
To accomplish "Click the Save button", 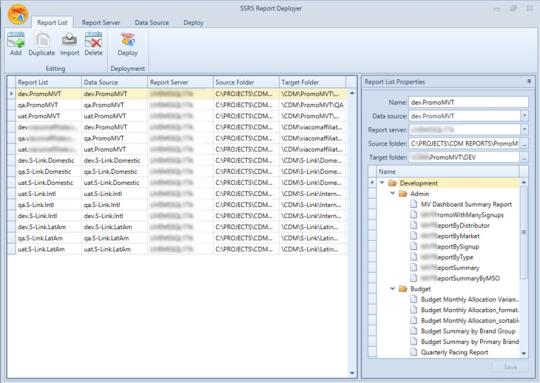I will (x=510, y=367).
